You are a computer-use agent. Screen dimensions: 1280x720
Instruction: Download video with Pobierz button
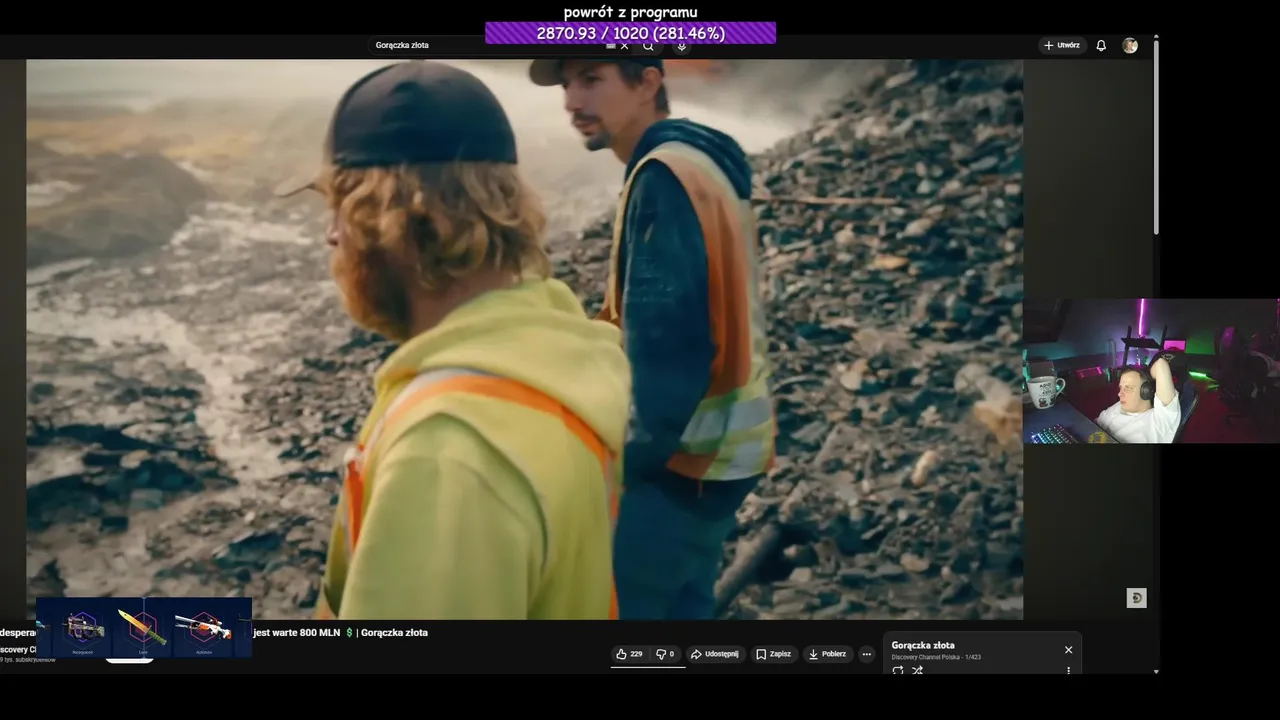tap(827, 654)
